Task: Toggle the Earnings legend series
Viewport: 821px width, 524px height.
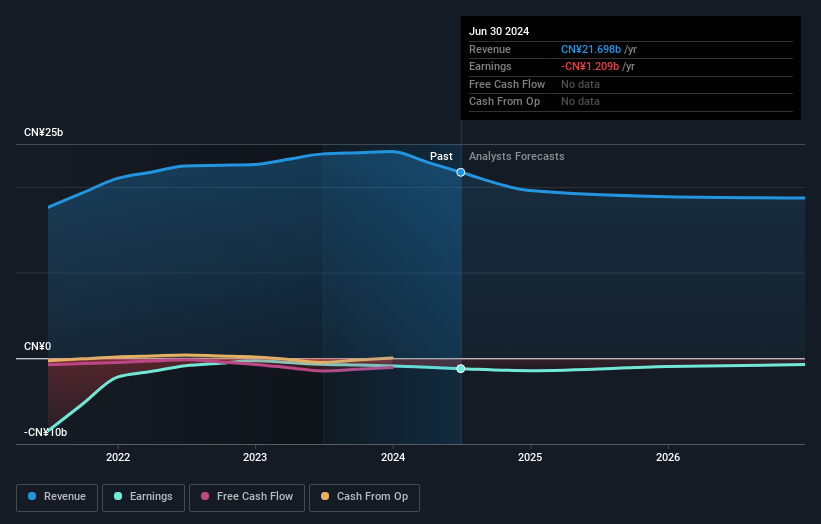Action: click(x=143, y=497)
